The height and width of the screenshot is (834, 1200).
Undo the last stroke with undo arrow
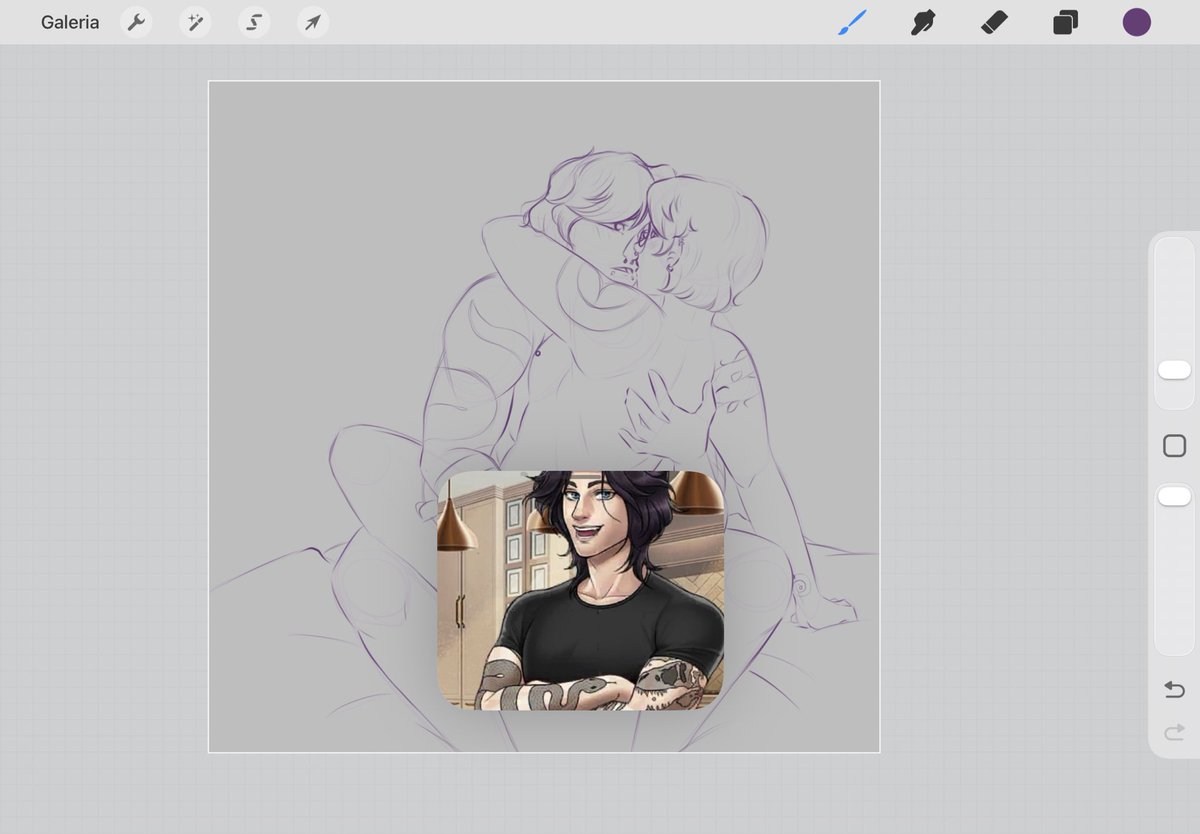click(x=1174, y=690)
